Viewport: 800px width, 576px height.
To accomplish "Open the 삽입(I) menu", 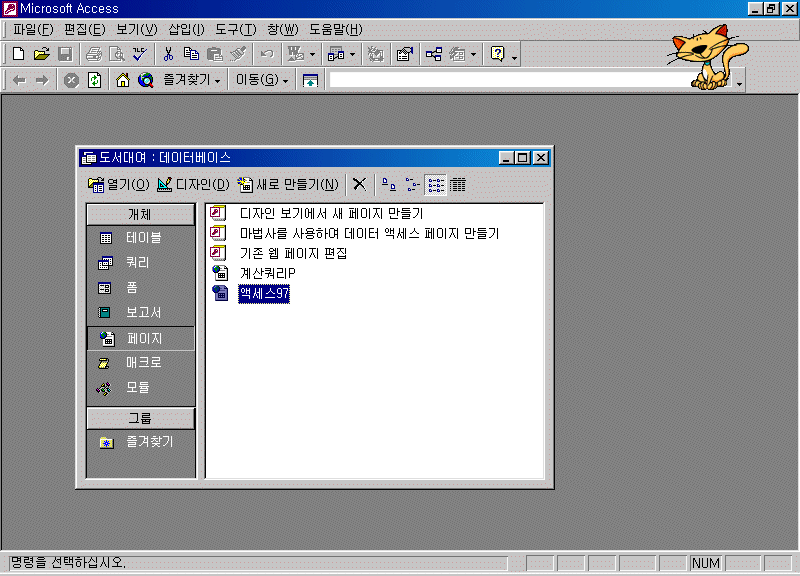I will point(186,29).
